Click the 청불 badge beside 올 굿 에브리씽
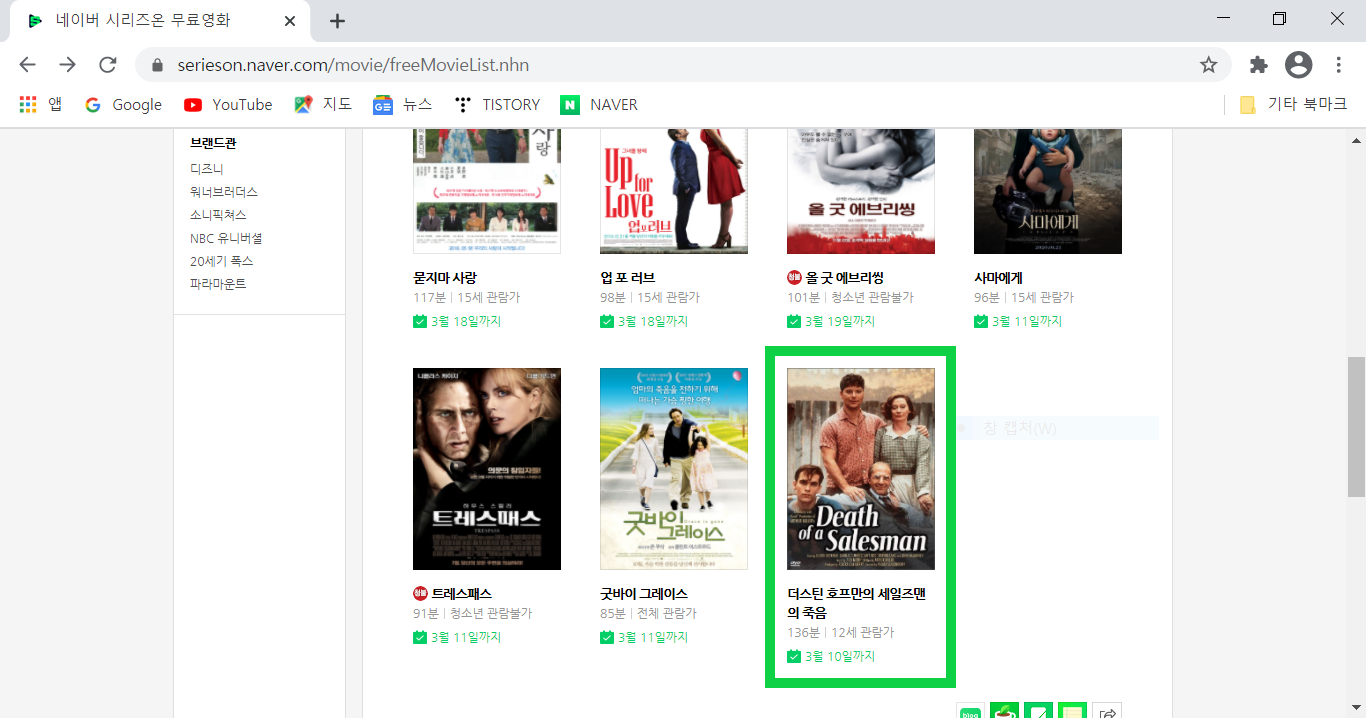This screenshot has height=718, width=1366. pos(795,278)
